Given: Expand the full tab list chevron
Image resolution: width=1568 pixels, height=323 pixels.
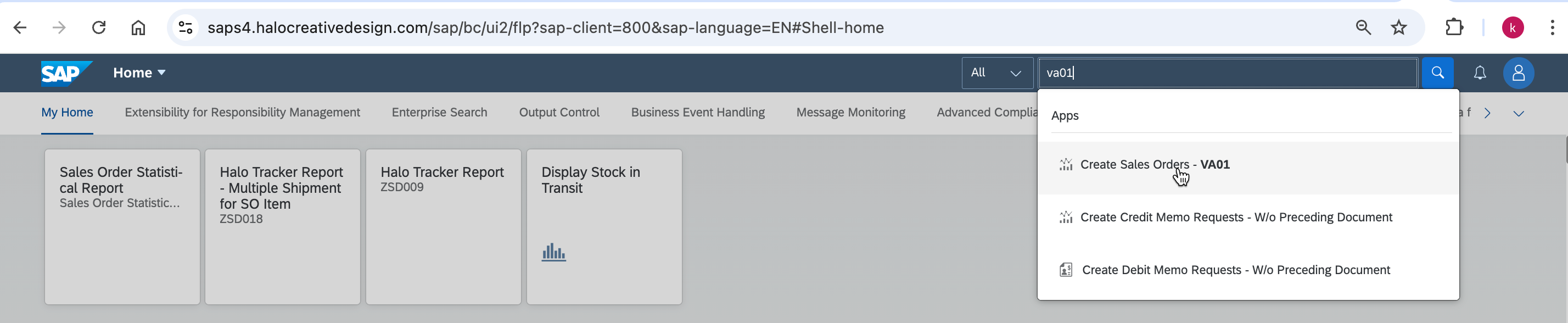Looking at the screenshot, I should pos(1518,113).
